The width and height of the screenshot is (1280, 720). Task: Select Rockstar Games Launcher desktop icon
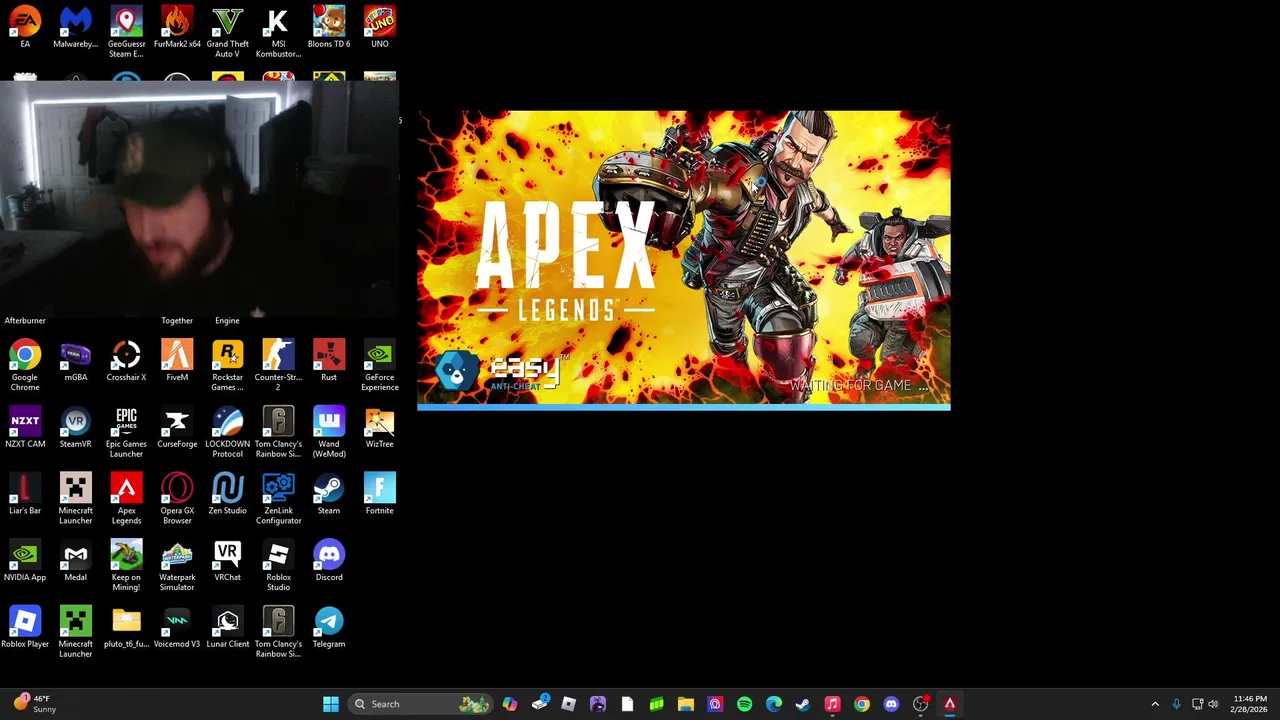(x=227, y=365)
